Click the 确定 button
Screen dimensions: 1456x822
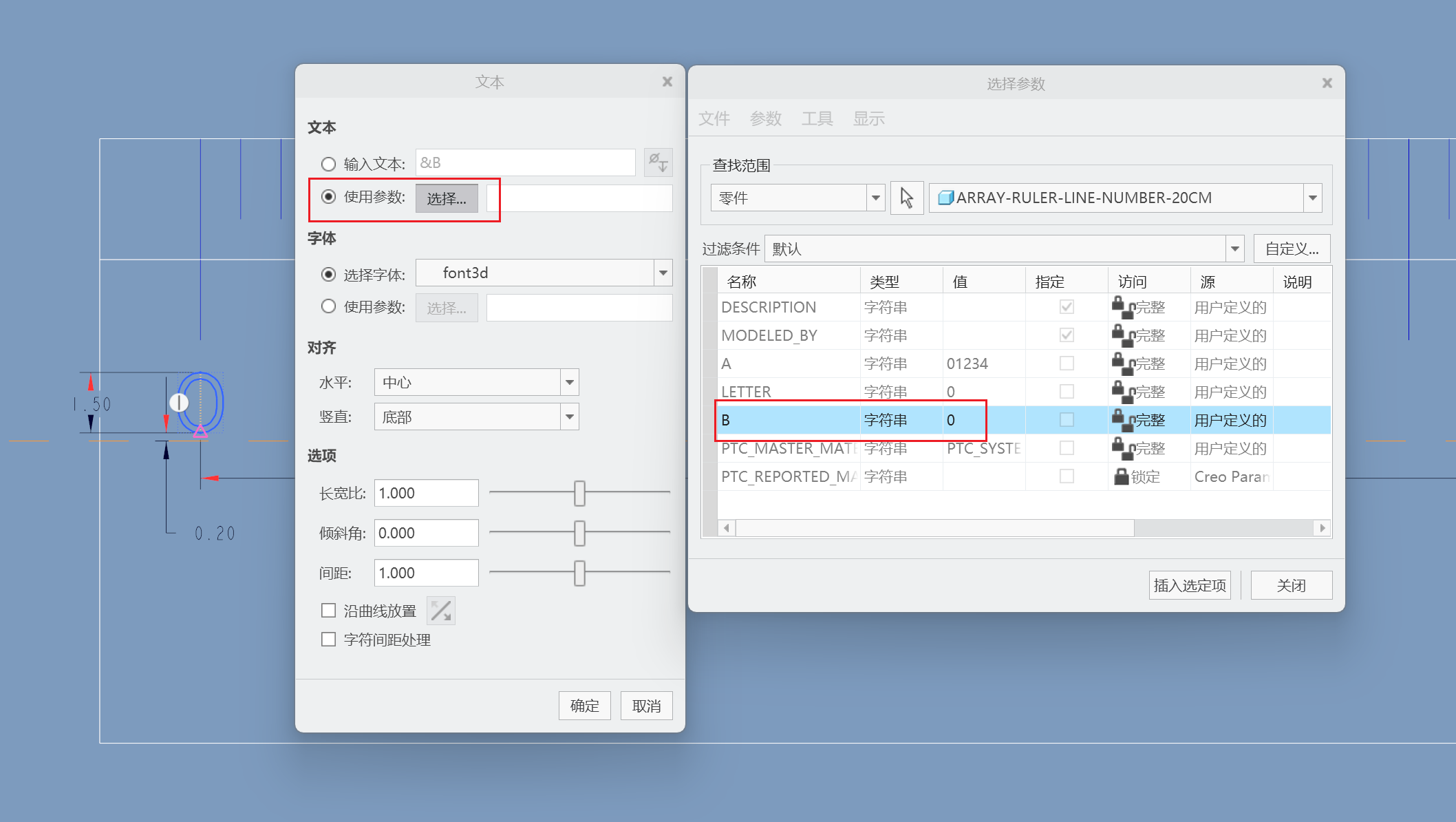coord(585,706)
